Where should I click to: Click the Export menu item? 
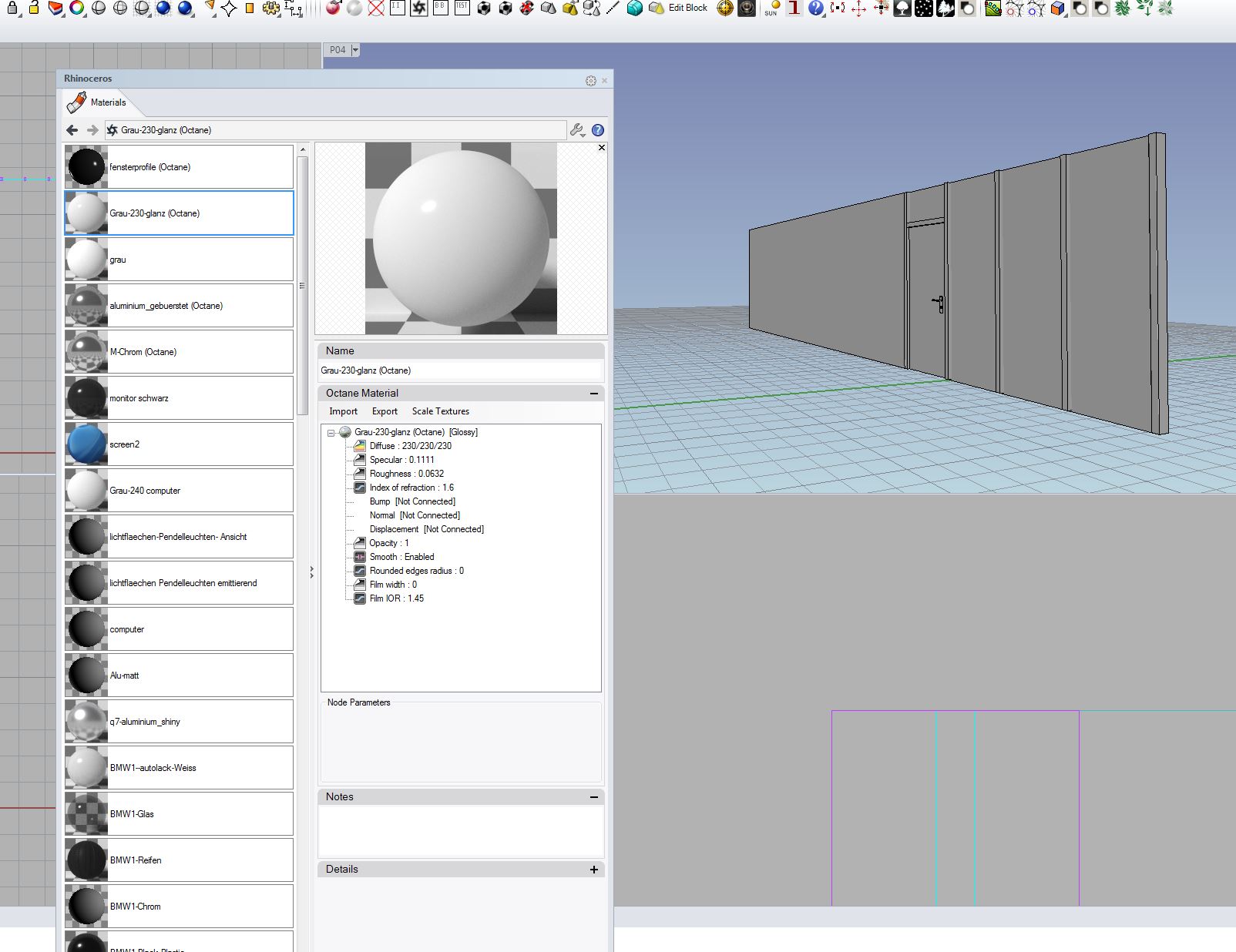tap(385, 411)
